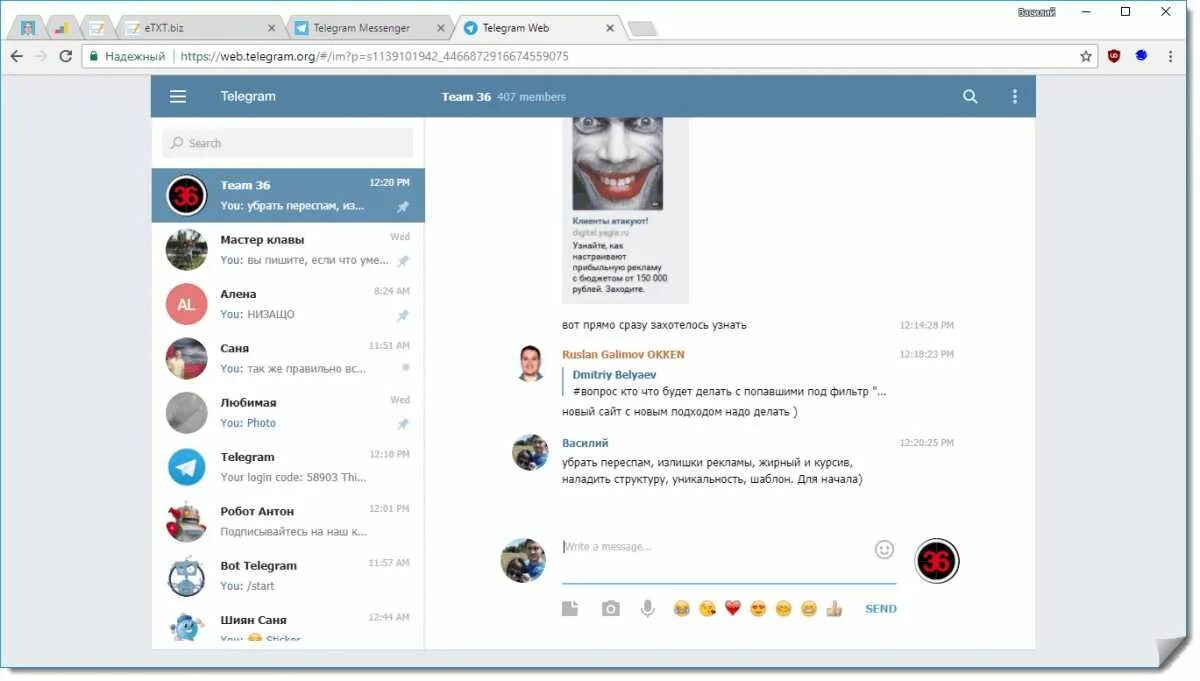Screen dimensions: 1200x681
Task: Open the three-dot options menu in chat header
Action: point(1015,97)
